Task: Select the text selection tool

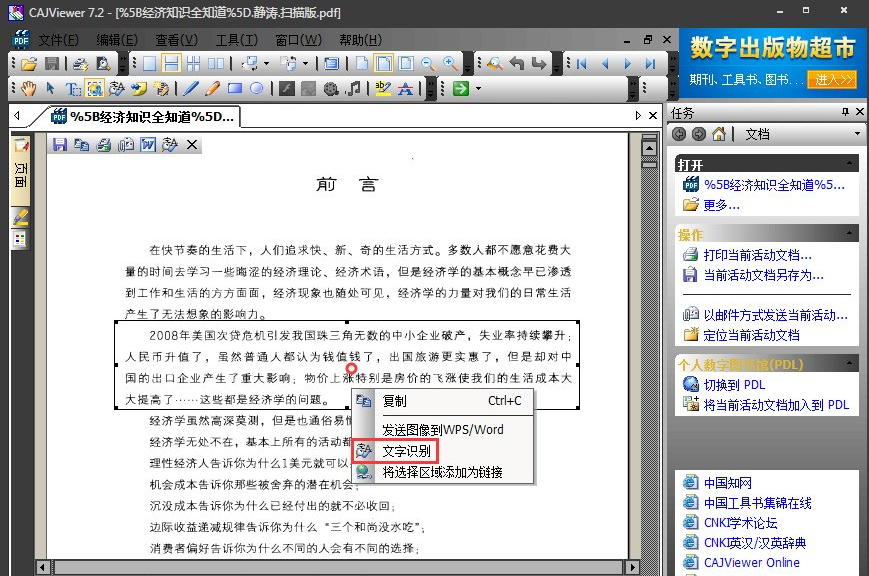Action: 73,88
